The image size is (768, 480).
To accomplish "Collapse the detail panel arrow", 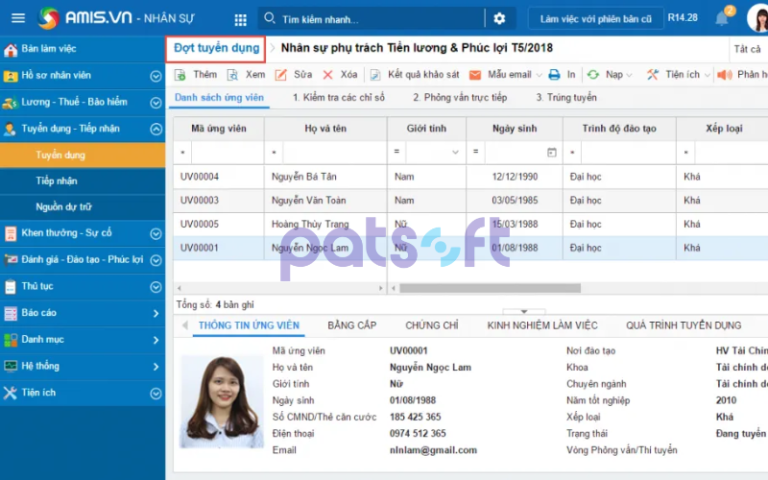I will [524, 311].
